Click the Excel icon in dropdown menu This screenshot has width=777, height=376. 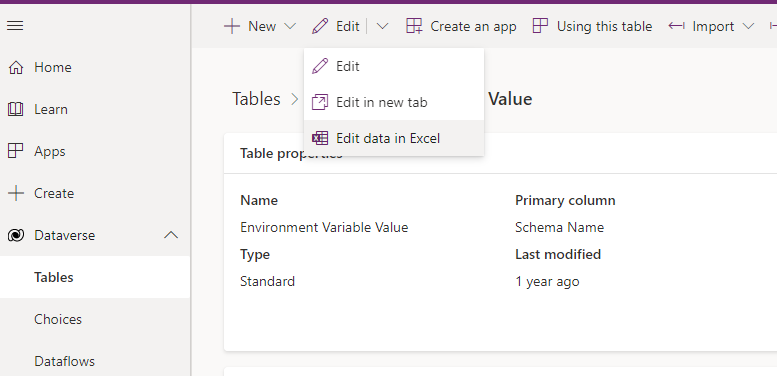pyautogui.click(x=320, y=138)
